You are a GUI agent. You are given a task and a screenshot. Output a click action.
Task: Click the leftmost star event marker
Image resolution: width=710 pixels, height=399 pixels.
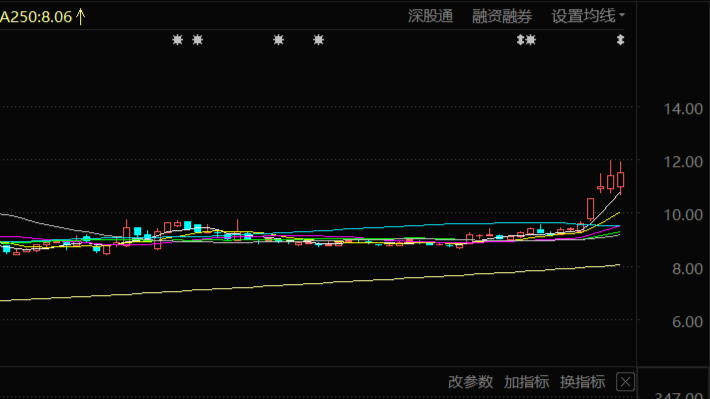point(178,40)
